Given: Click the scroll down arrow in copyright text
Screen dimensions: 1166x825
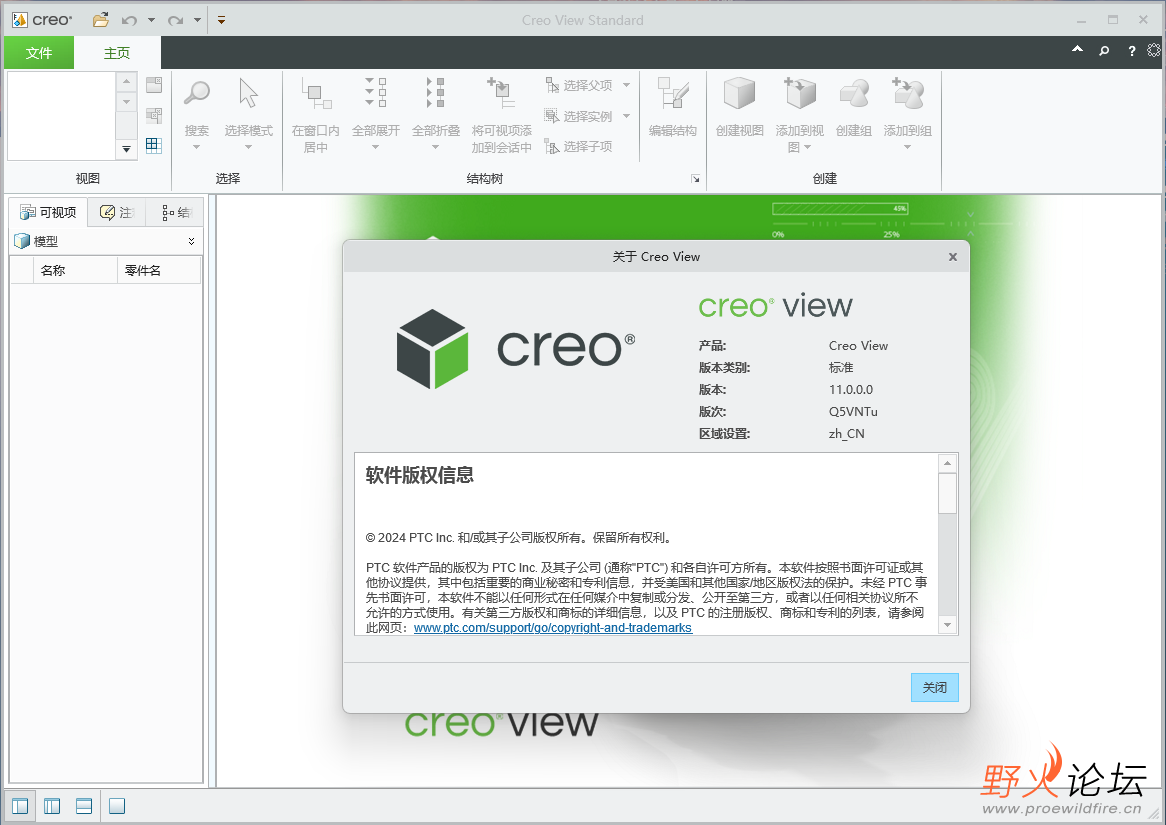Looking at the screenshot, I should 947,625.
